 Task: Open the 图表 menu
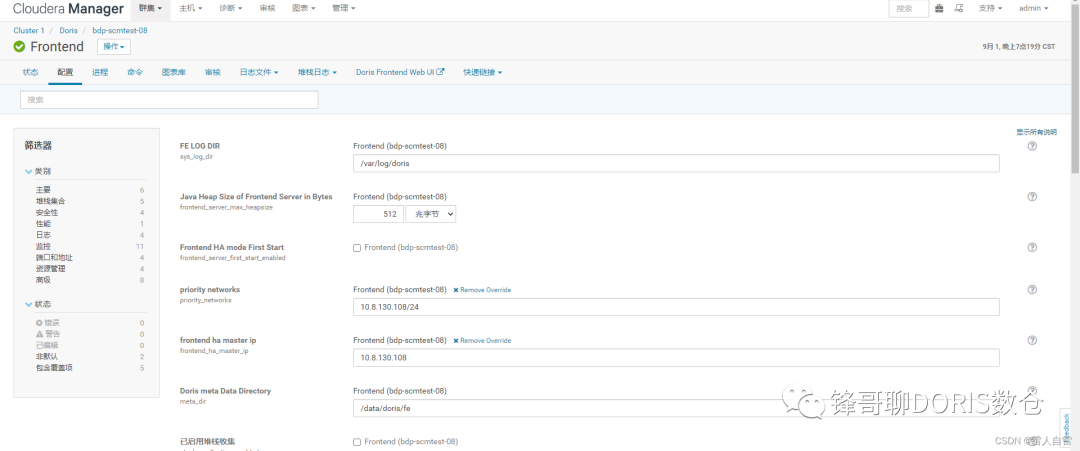pos(302,9)
